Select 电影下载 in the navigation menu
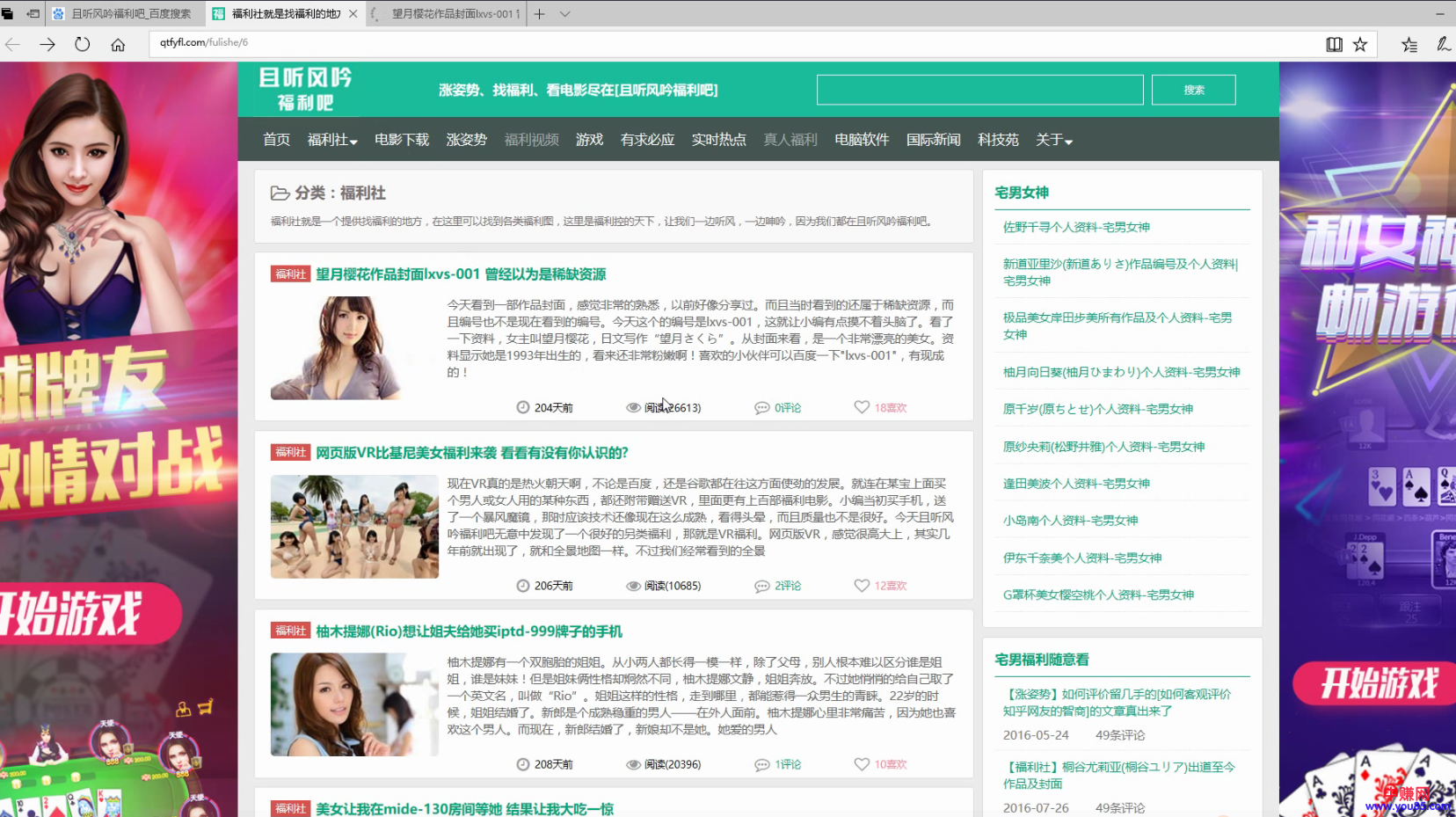This screenshot has width=1456, height=817. click(x=401, y=140)
